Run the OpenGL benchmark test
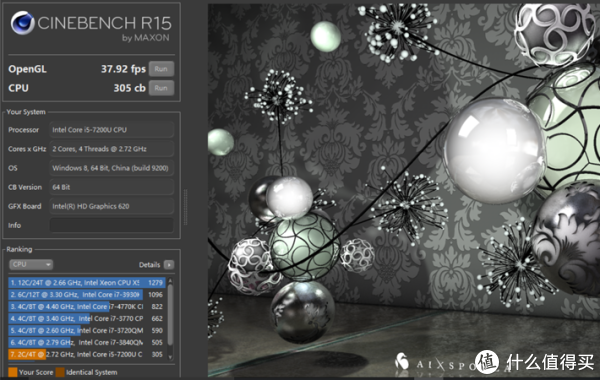600x380 pixels. (161, 69)
